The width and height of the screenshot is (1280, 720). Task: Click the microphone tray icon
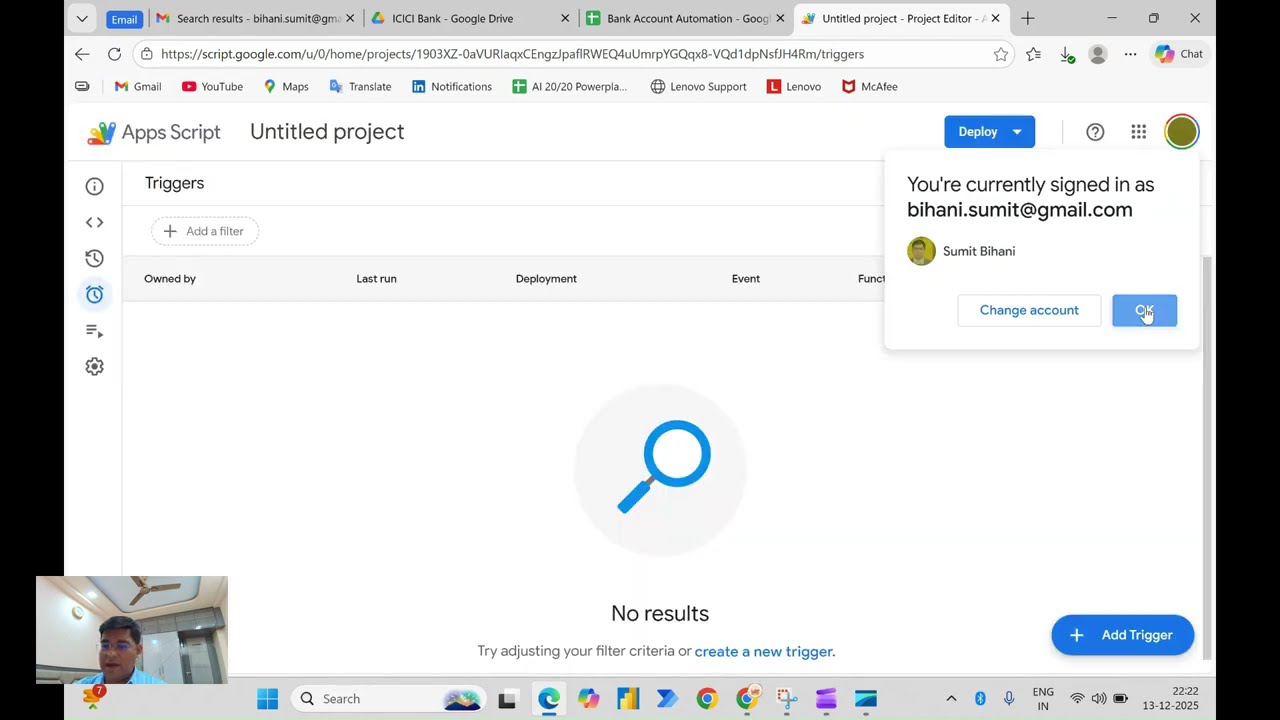(x=1009, y=699)
